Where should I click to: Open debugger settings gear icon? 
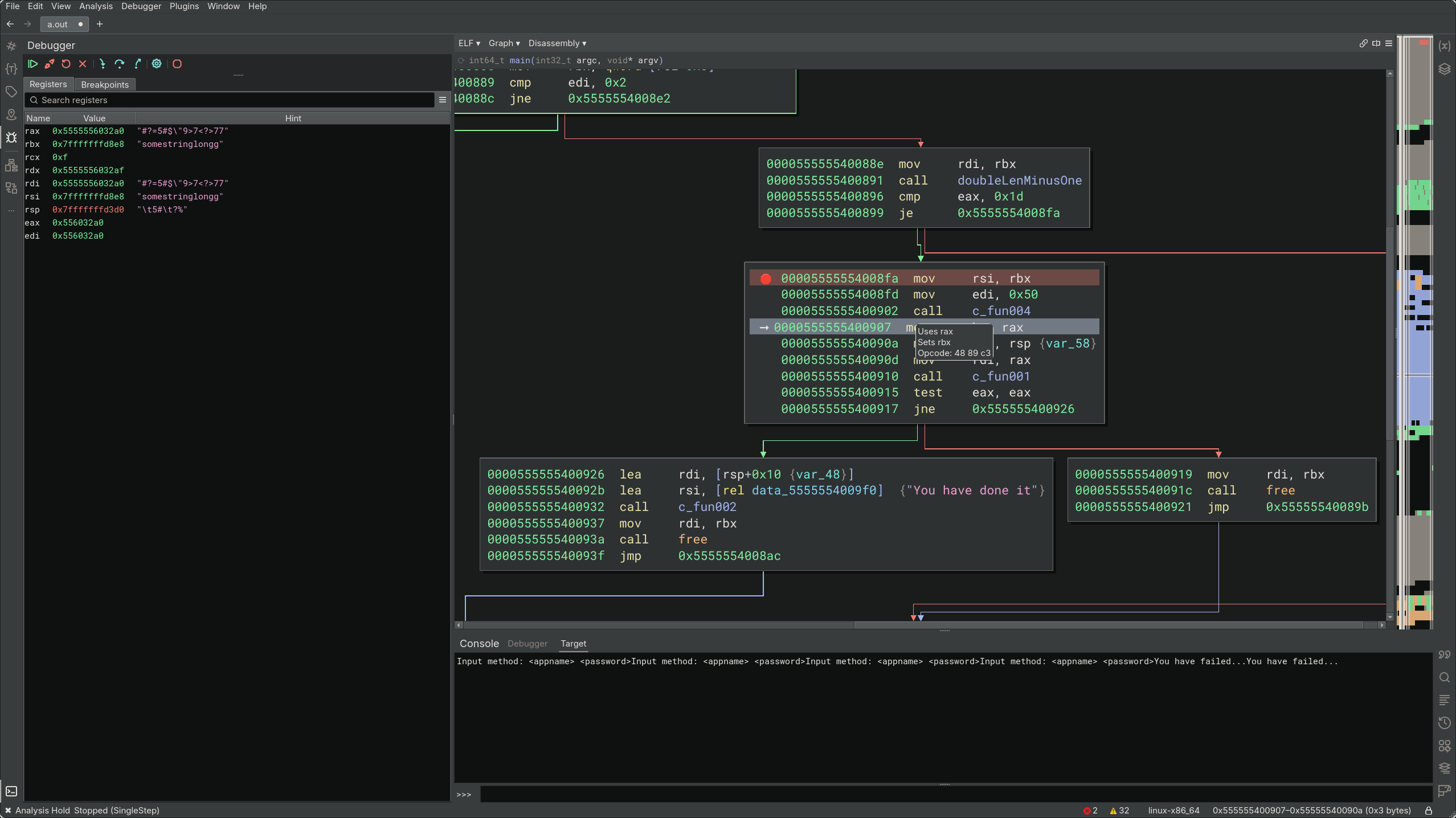(x=157, y=64)
